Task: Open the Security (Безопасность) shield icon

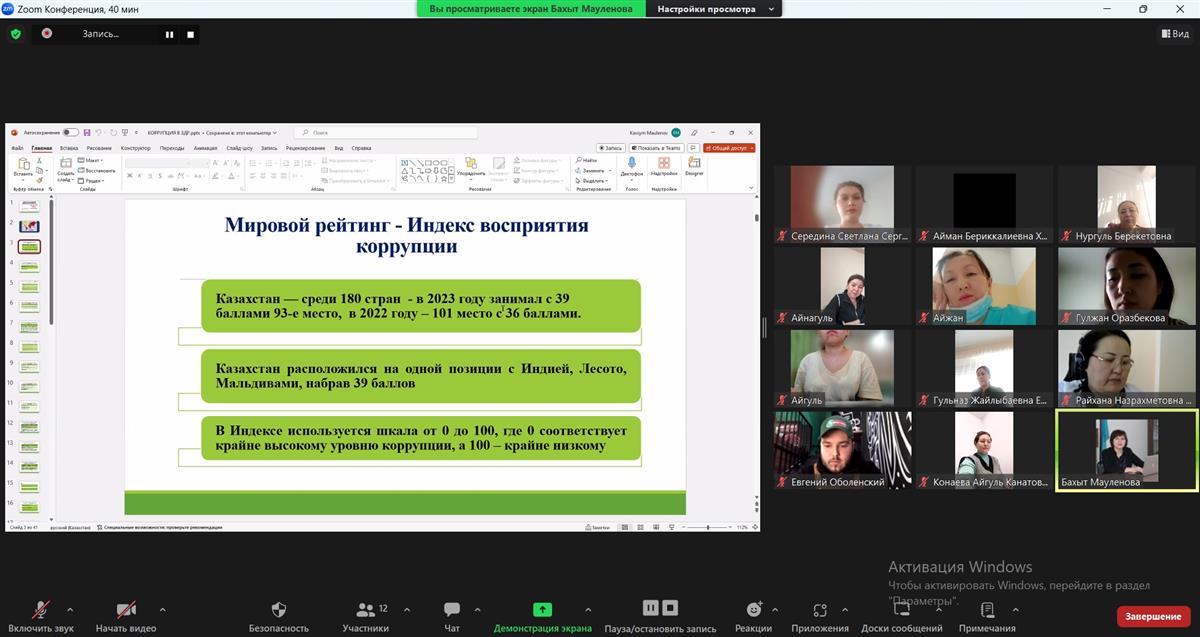Action: point(279,610)
